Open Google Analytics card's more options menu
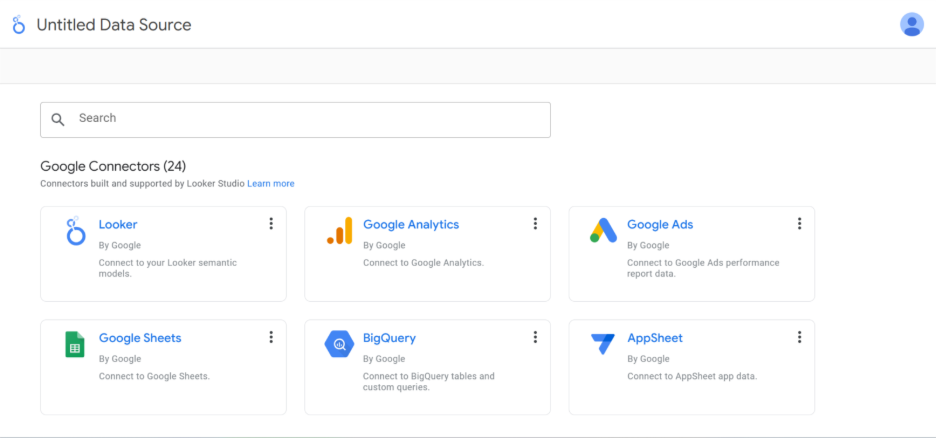This screenshot has width=936, height=438. click(x=535, y=224)
